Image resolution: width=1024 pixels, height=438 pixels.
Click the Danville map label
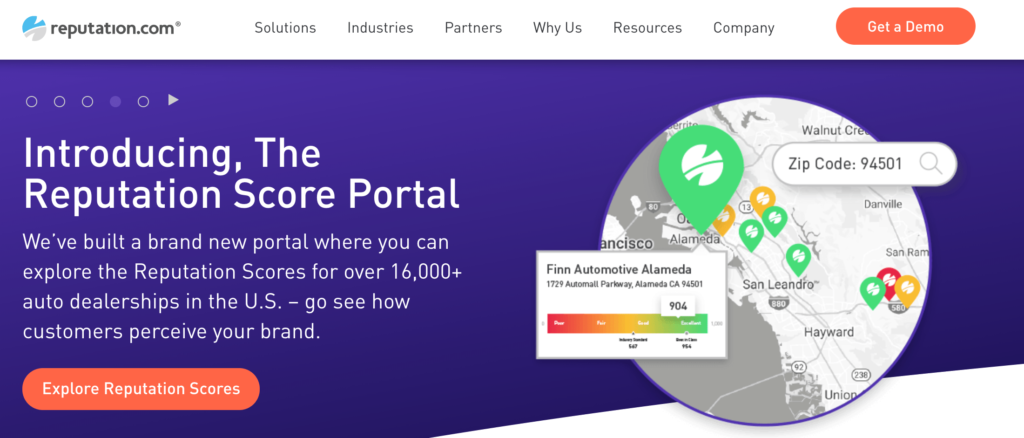point(883,204)
